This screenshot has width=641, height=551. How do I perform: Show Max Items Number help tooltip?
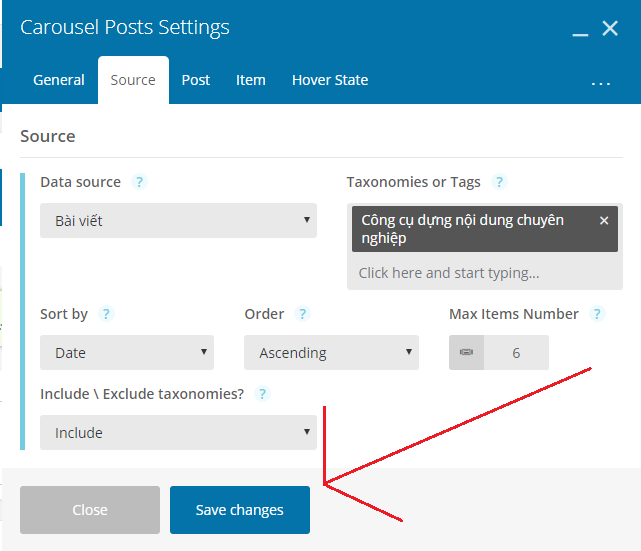point(597,314)
